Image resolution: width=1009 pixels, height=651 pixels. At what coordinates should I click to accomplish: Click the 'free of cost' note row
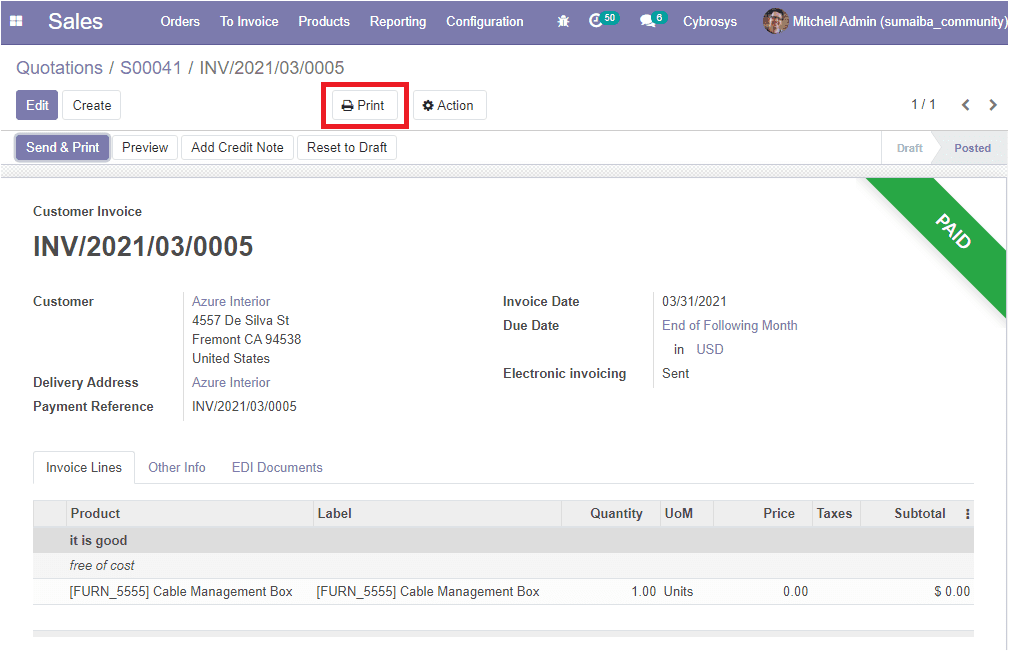[x=503, y=565]
